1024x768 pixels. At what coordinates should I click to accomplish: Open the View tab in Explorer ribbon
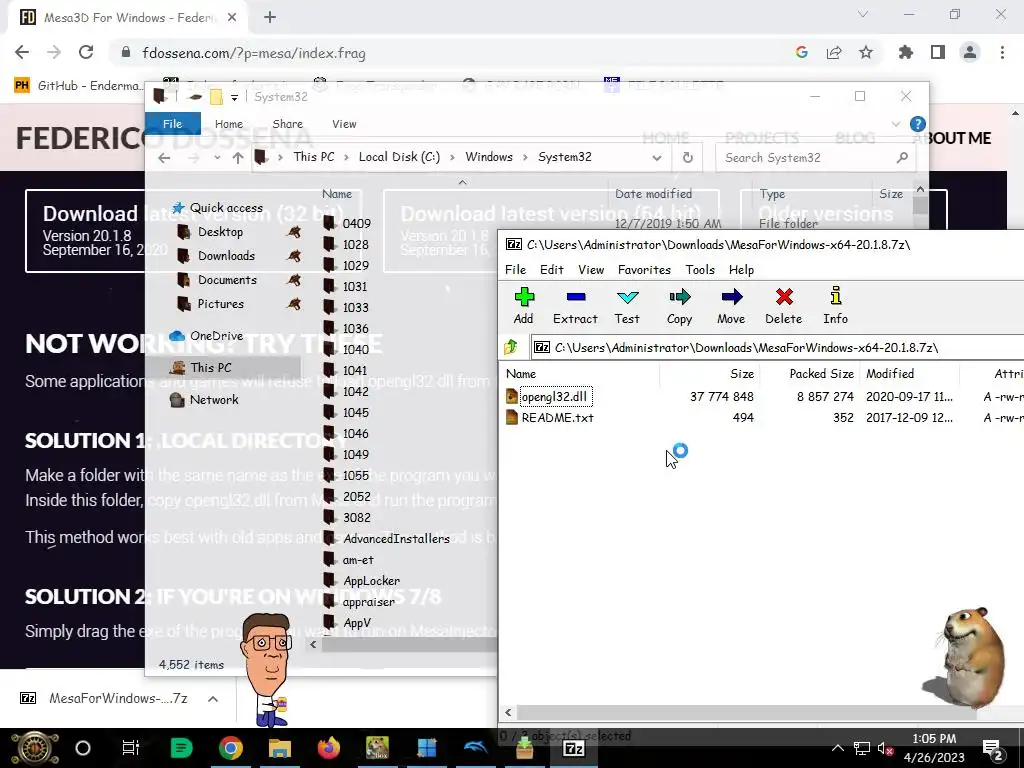pos(344,124)
